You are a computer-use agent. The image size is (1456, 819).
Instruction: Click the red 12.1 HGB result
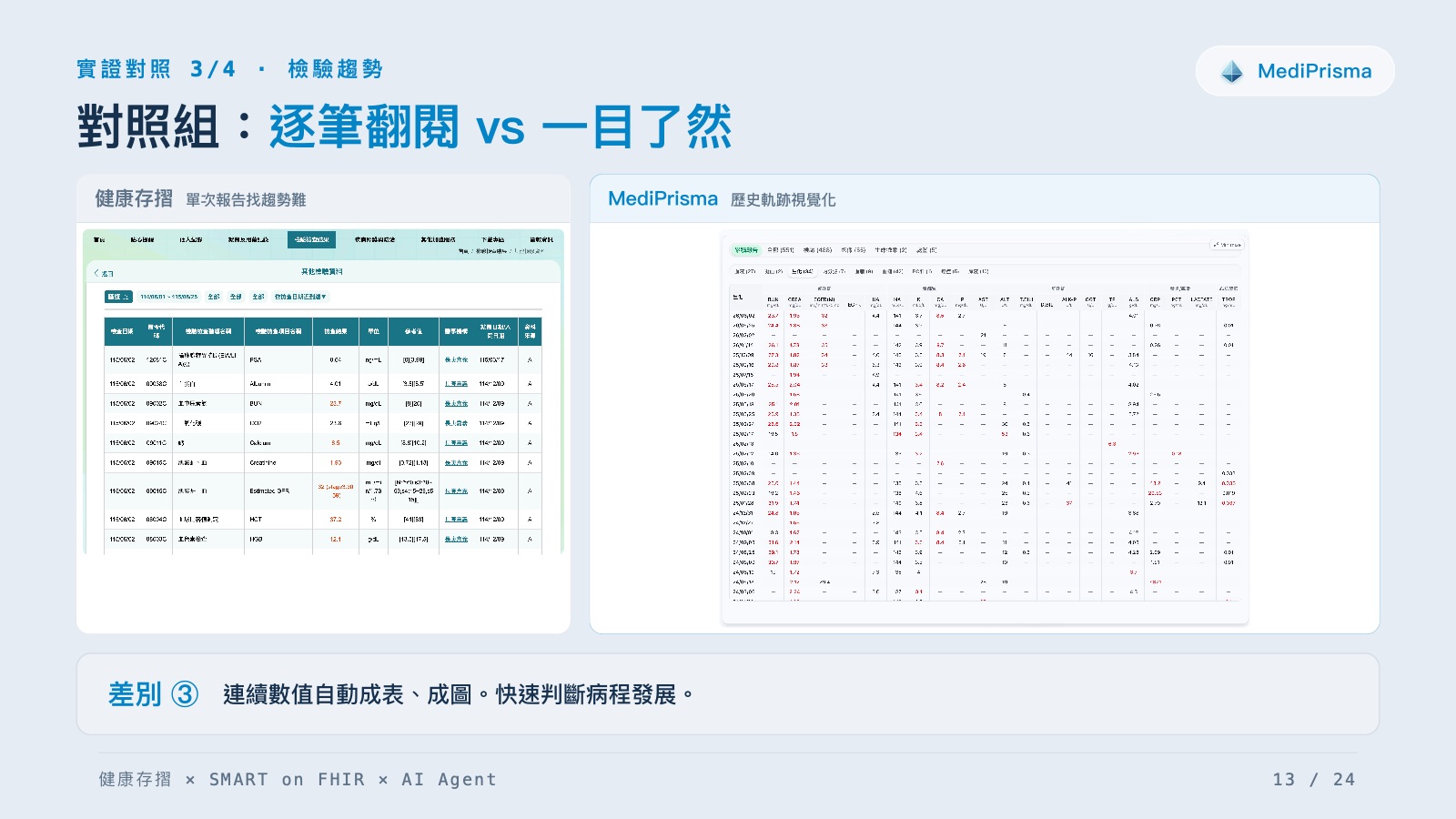click(x=336, y=540)
